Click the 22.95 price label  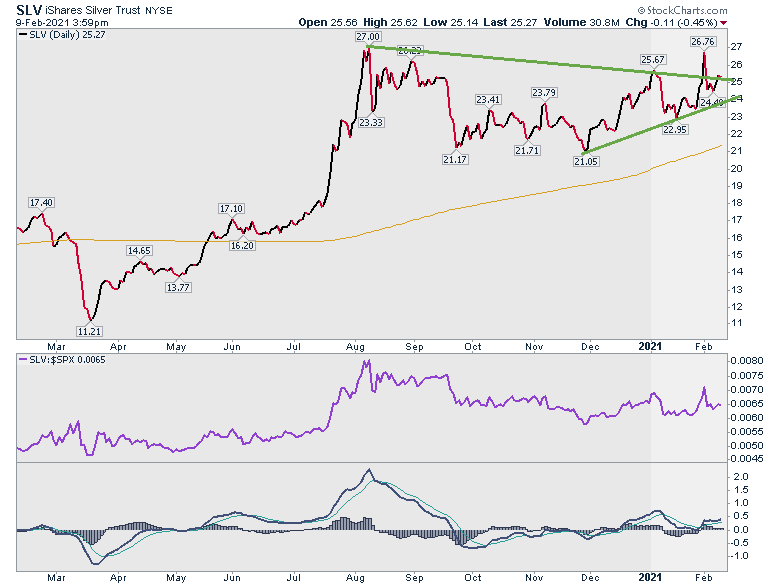coord(675,130)
